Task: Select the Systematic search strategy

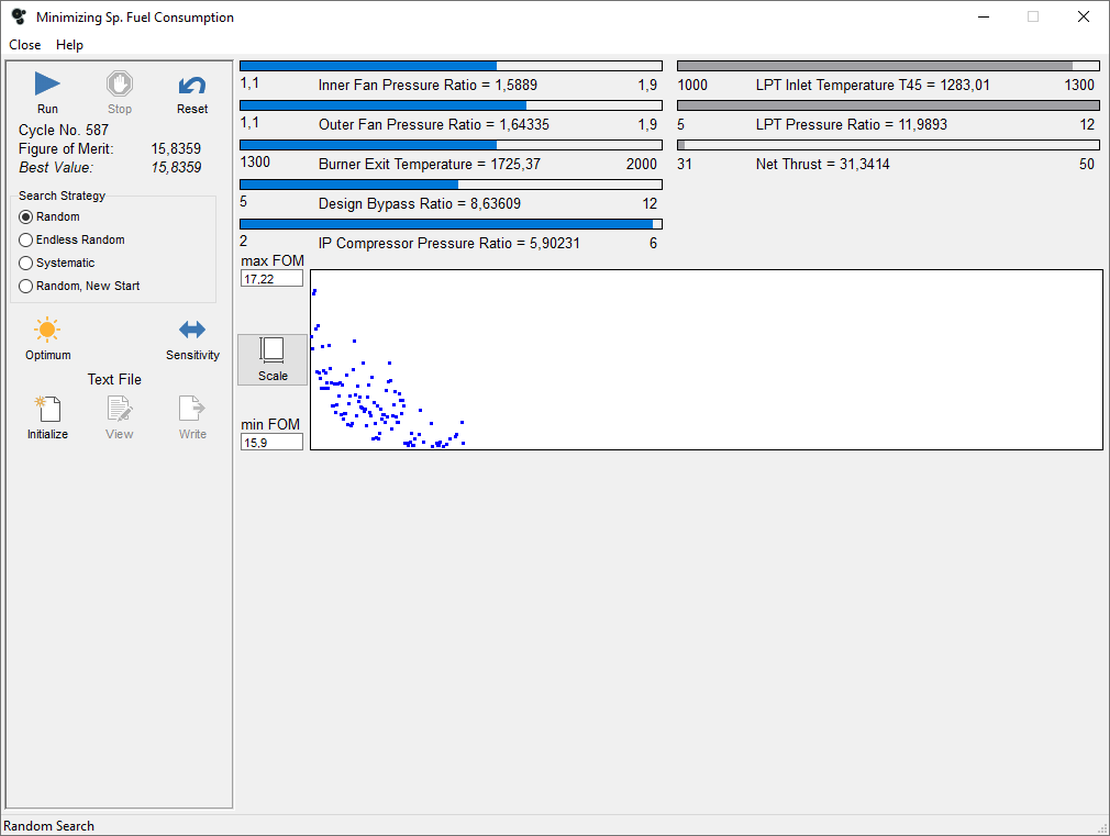Action: (27, 263)
